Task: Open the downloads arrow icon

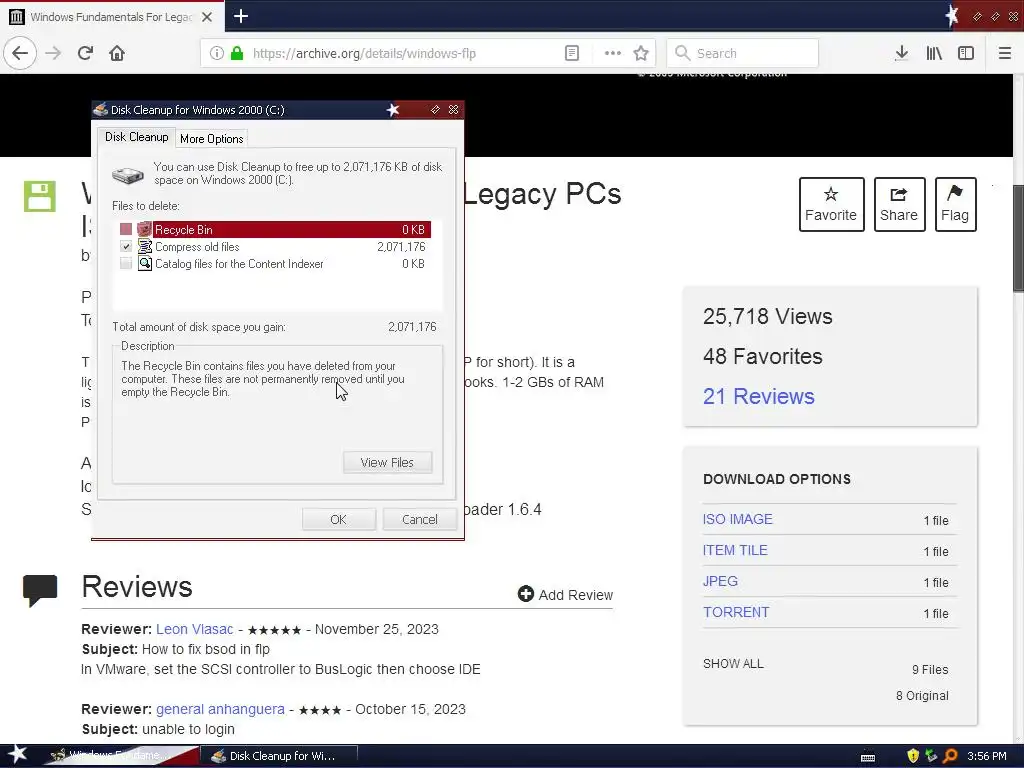Action: point(901,53)
